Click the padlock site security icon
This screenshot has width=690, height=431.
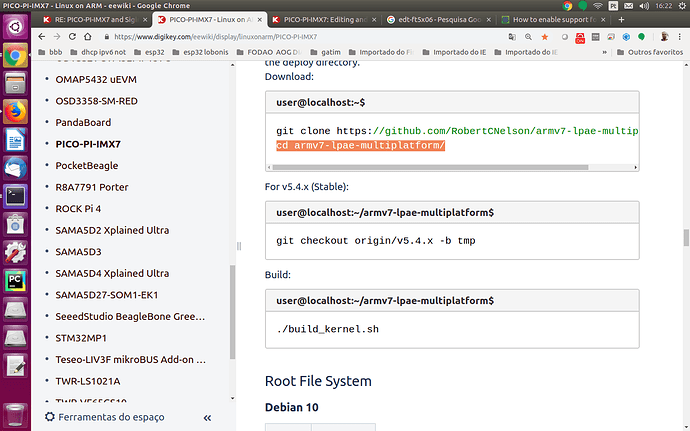106,37
